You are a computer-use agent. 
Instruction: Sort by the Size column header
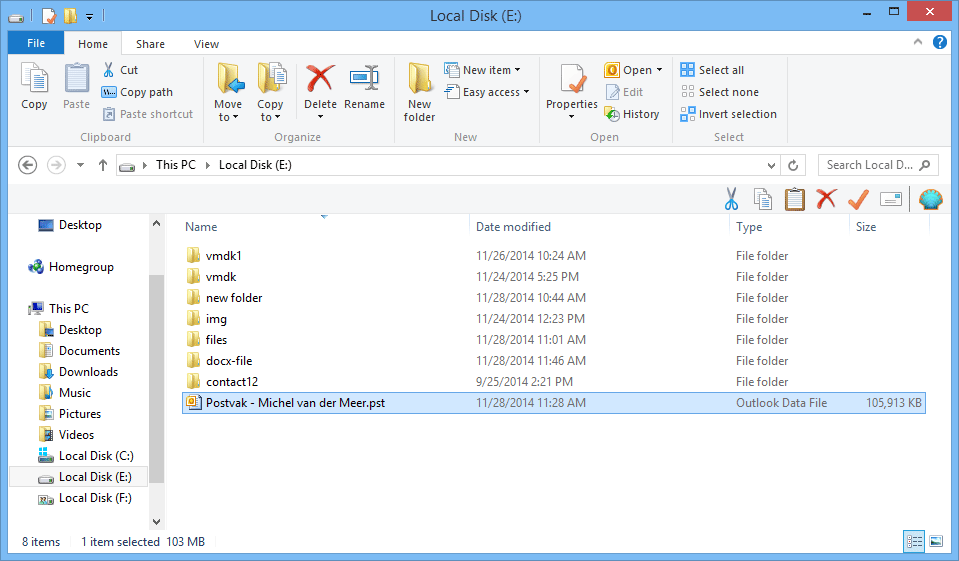click(866, 227)
